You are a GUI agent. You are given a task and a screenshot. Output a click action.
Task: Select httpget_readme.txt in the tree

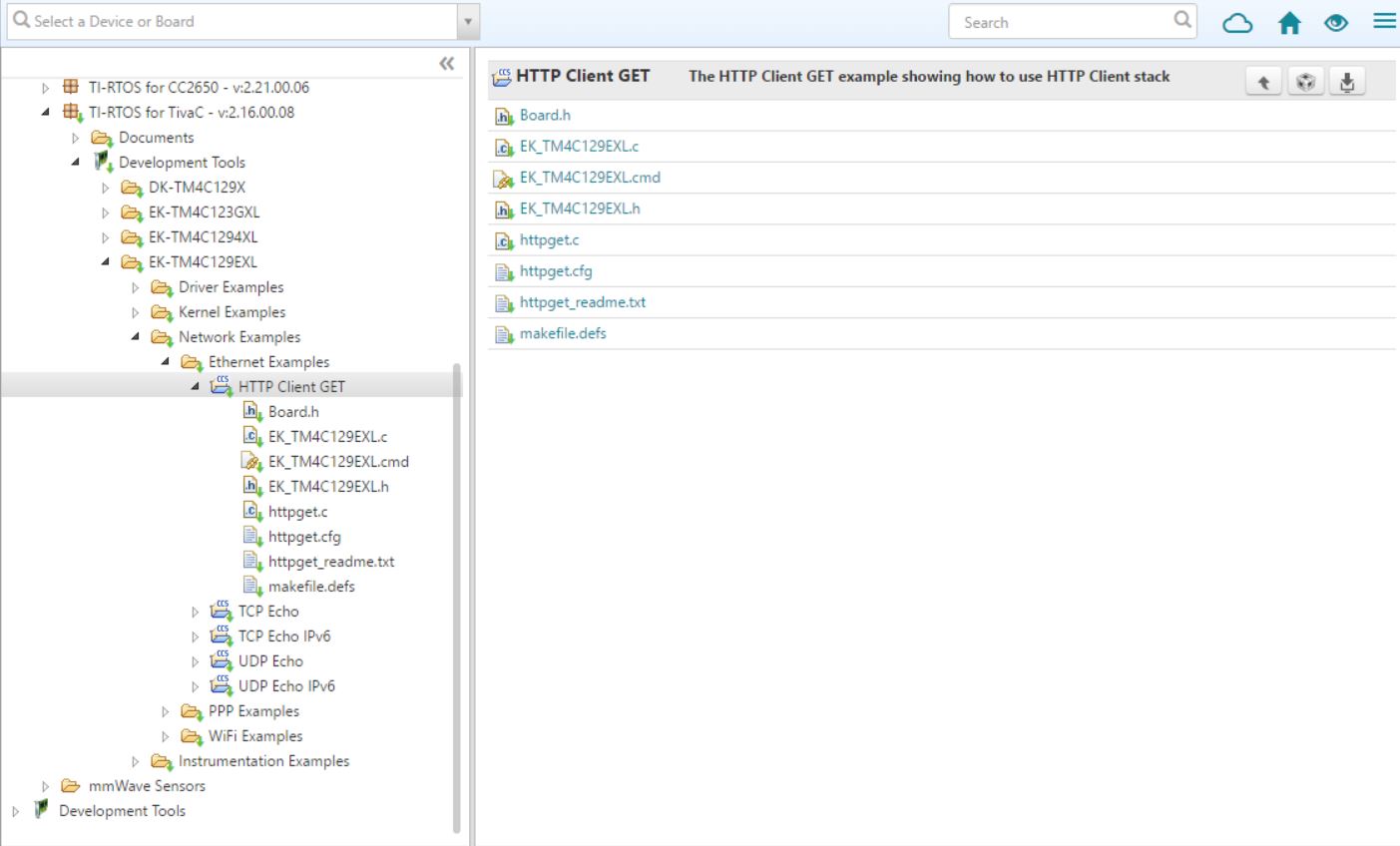pyautogui.click(x=331, y=562)
